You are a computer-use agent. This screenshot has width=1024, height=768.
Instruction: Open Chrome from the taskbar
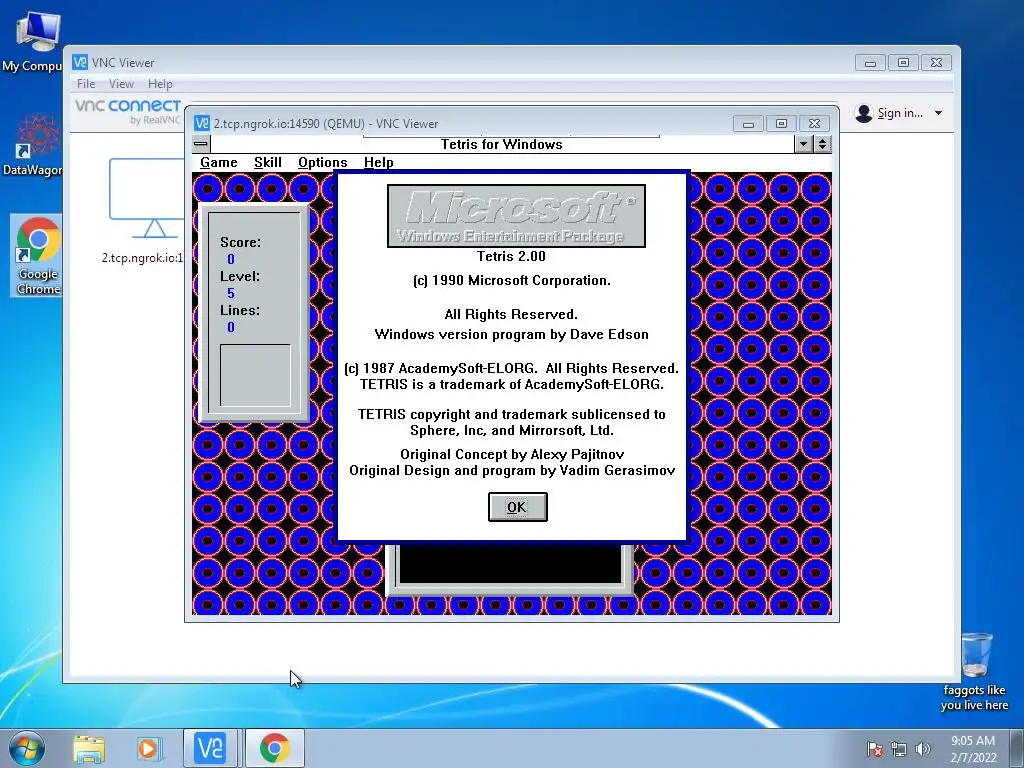coord(274,748)
